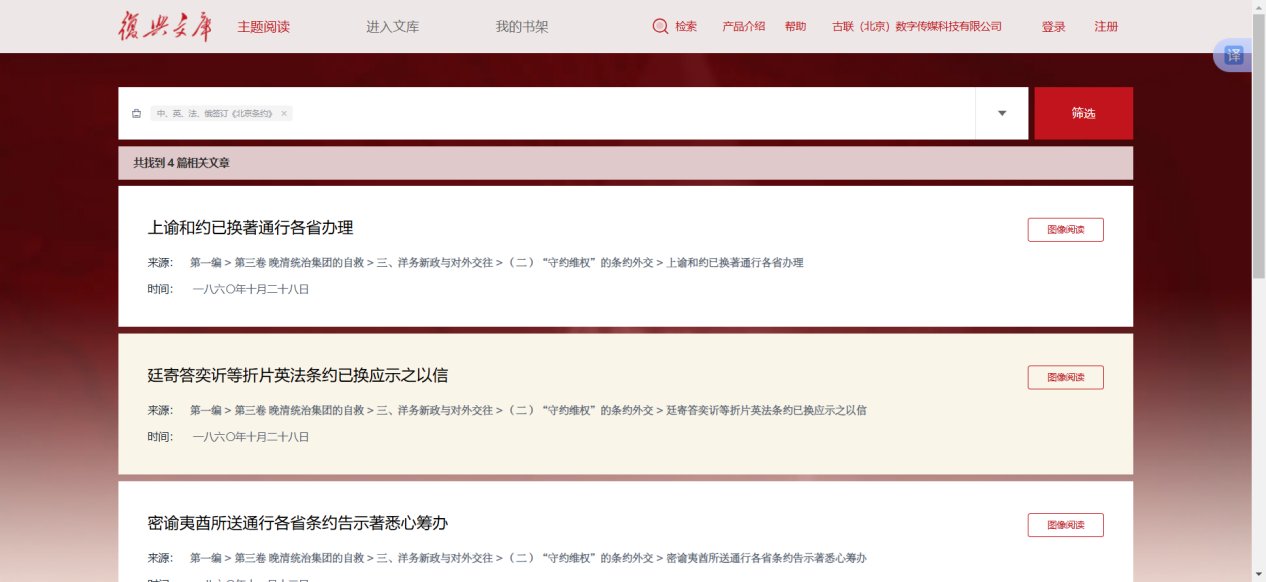Click 注册 to register
1266x582 pixels.
[1106, 27]
